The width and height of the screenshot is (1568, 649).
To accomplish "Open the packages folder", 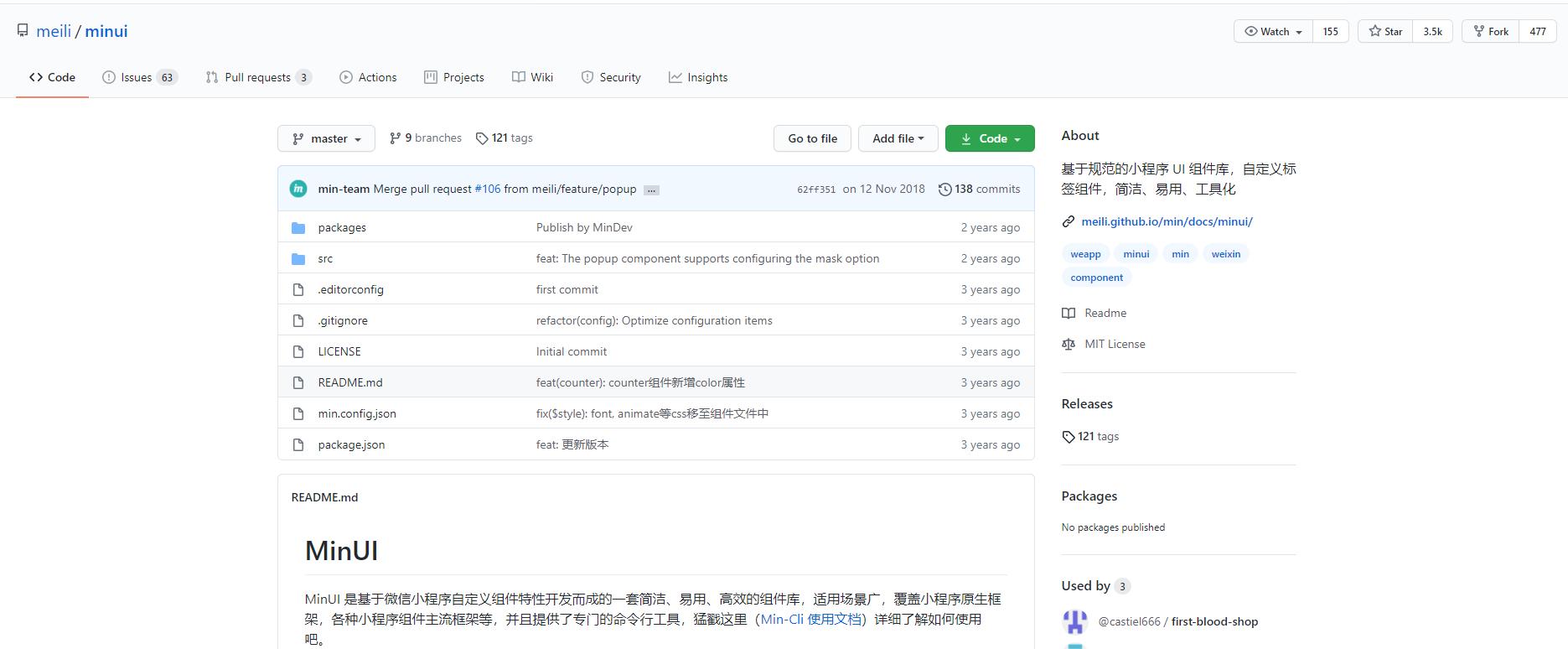I will pyautogui.click(x=342, y=227).
